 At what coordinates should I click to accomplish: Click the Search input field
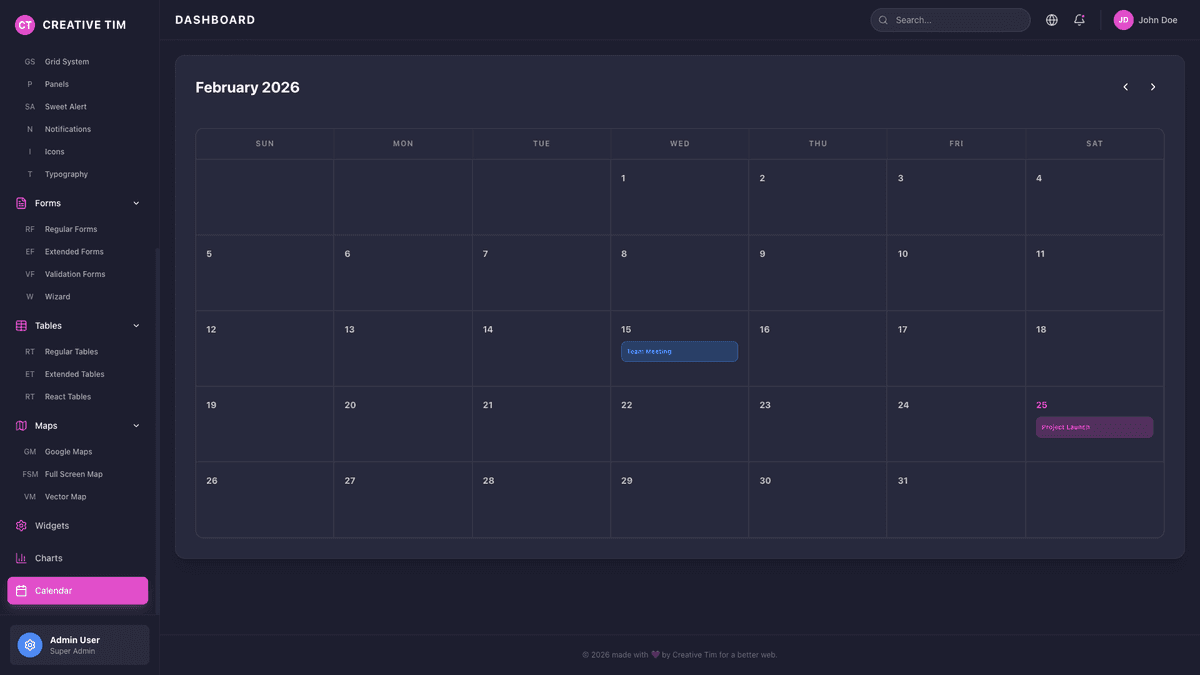[x=950, y=19]
